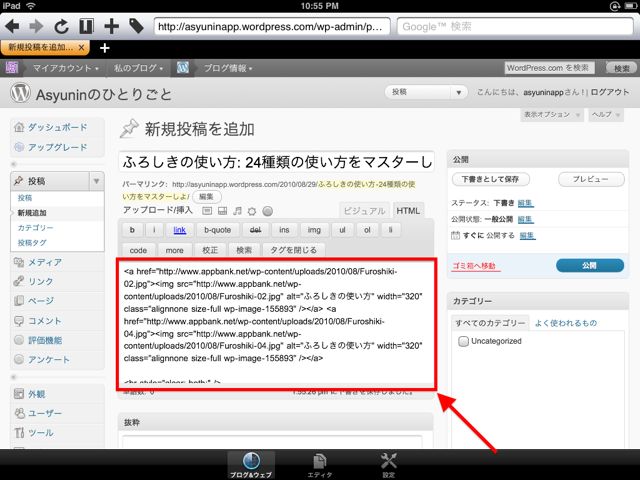The height and width of the screenshot is (480, 640).
Task: Tap the Google 検索 search field
Action: pos(515,27)
